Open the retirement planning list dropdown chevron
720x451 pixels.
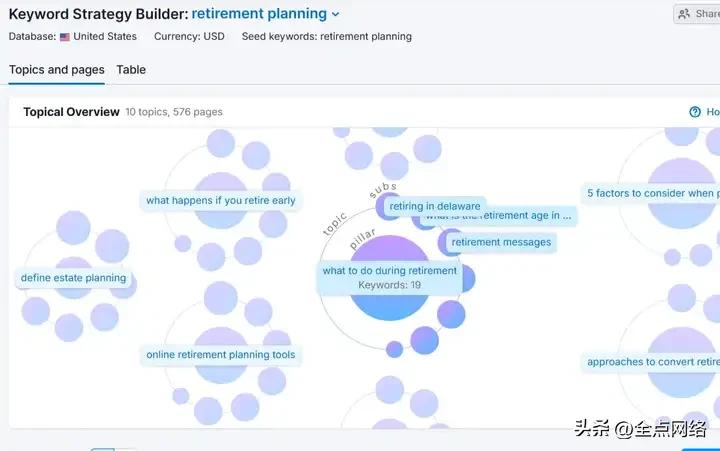(x=336, y=14)
